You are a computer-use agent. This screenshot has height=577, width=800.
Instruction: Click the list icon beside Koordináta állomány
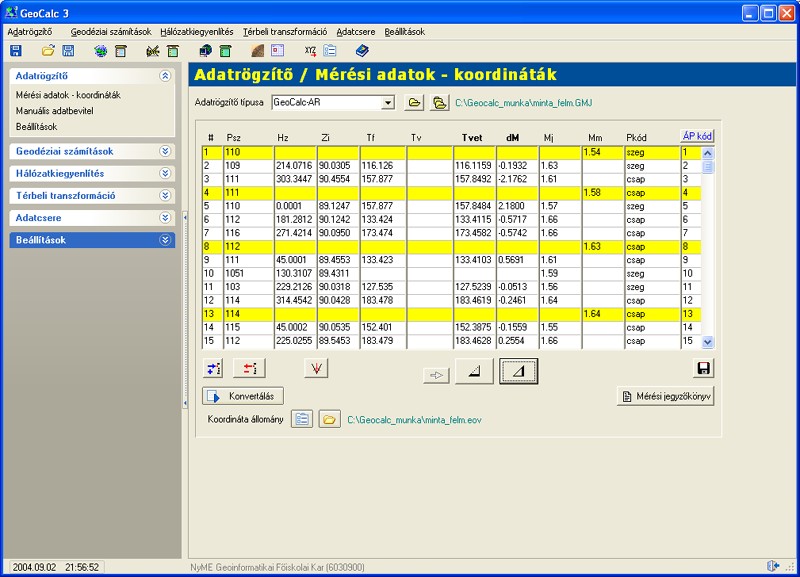(302, 419)
